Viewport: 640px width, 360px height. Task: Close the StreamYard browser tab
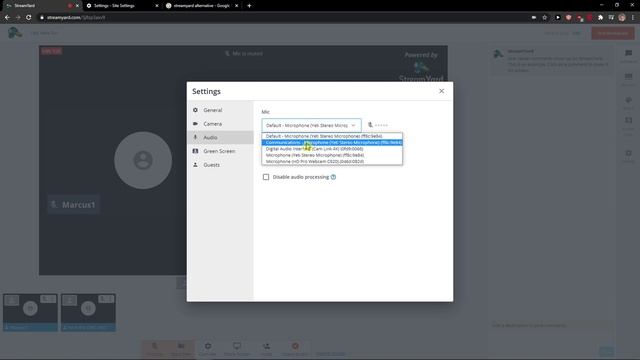coord(78,6)
